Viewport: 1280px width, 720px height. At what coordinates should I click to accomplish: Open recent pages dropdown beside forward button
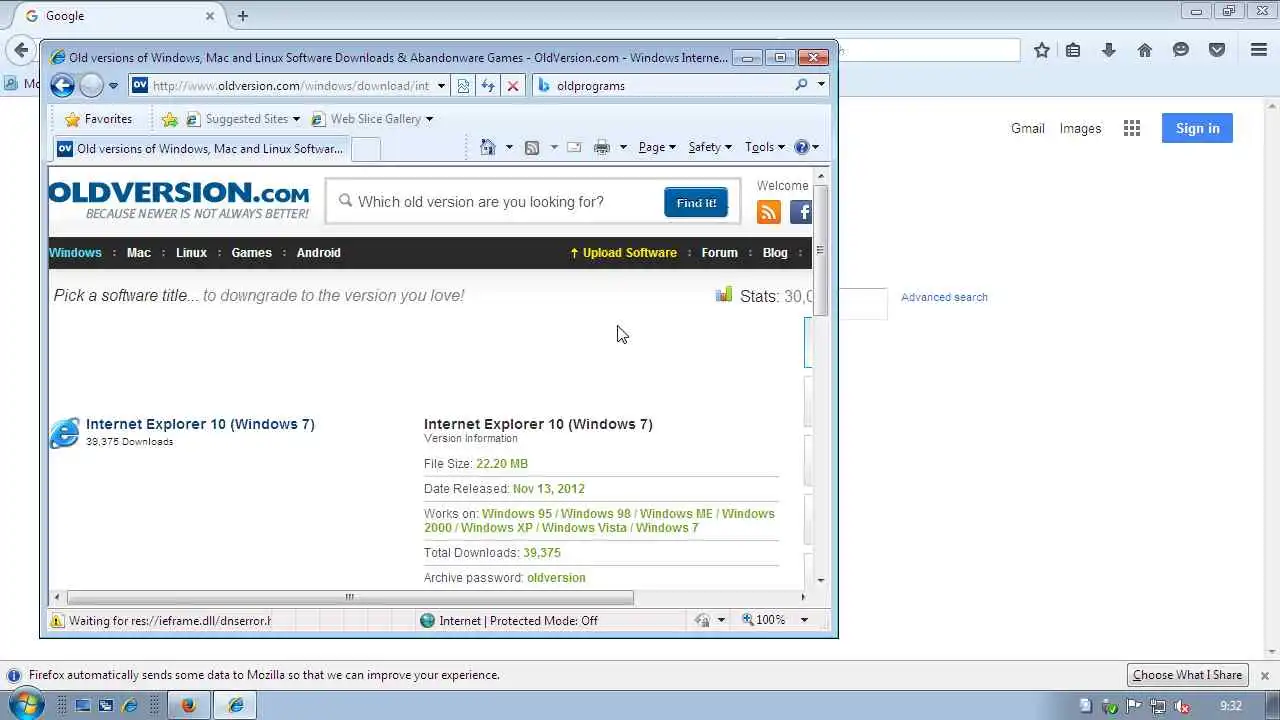click(x=113, y=86)
